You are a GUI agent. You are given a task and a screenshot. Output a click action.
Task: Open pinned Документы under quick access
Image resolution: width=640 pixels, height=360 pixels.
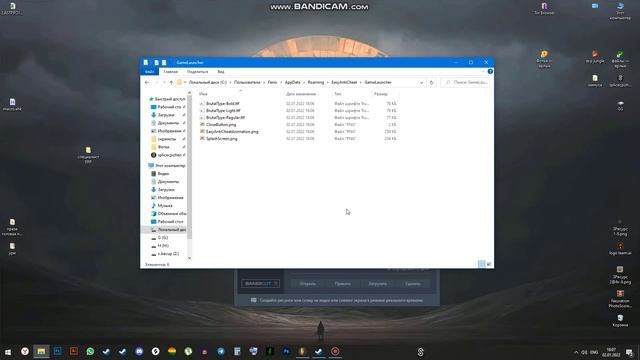(168, 123)
